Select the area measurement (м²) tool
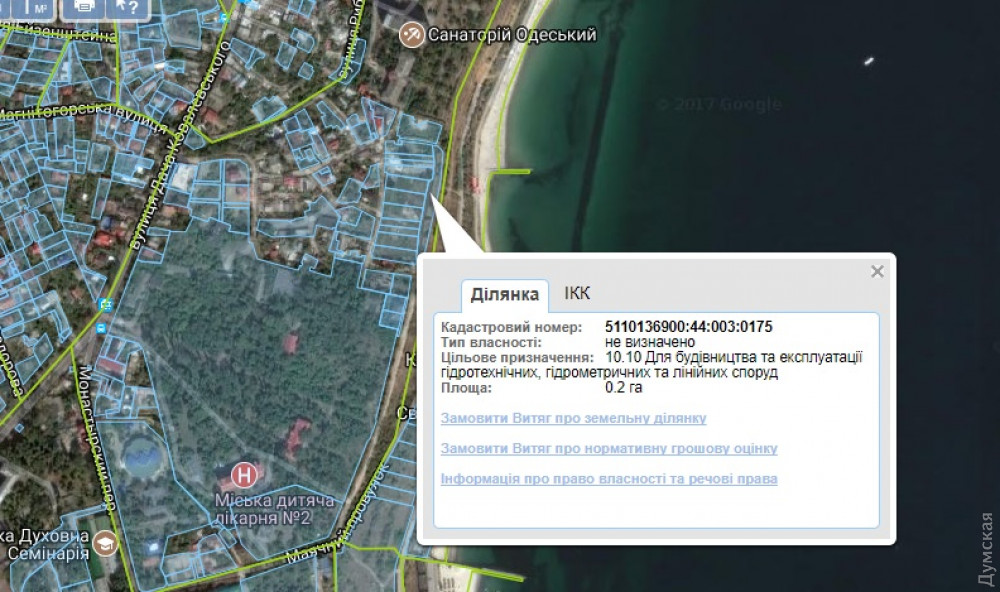This screenshot has width=1000, height=592. point(40,8)
